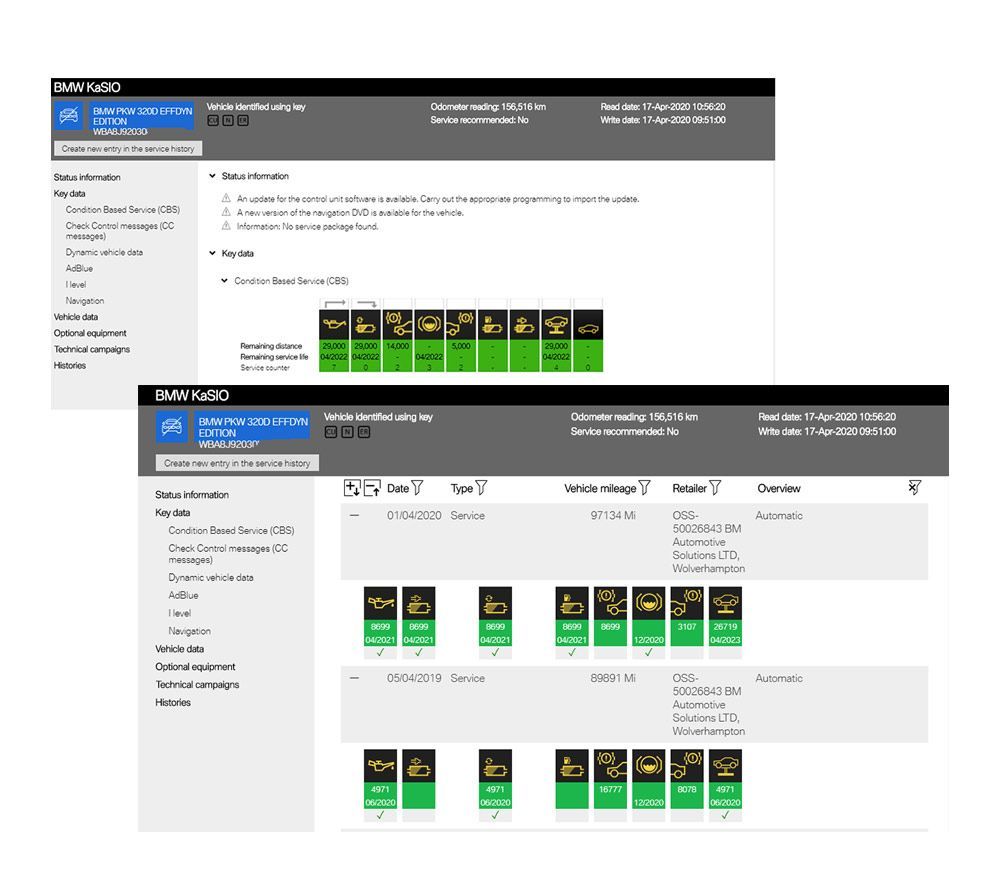Select Optional equipment in front window sidebar
The width and height of the screenshot is (1000, 894).
coord(195,667)
